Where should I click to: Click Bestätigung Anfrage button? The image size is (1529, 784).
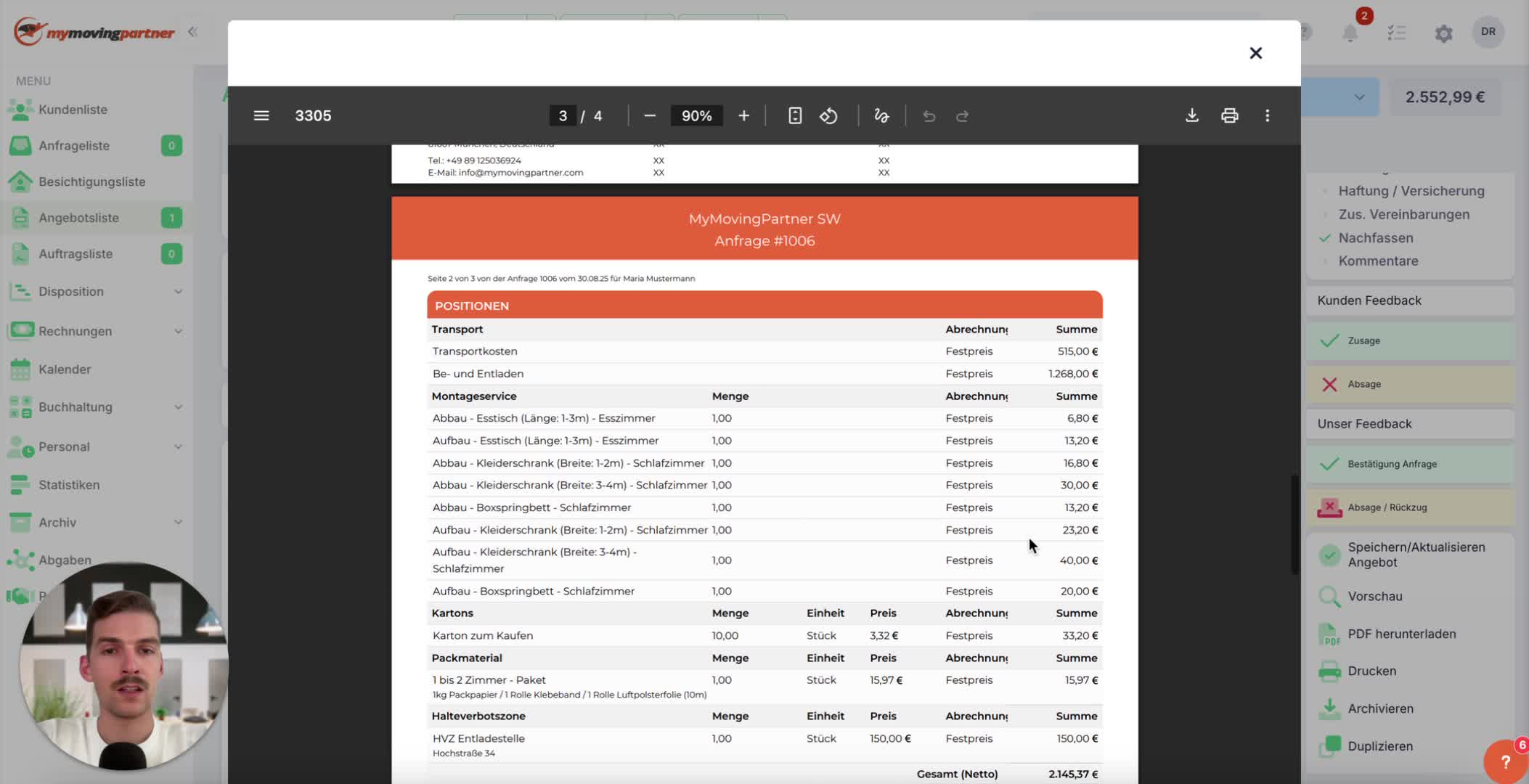pos(1410,464)
